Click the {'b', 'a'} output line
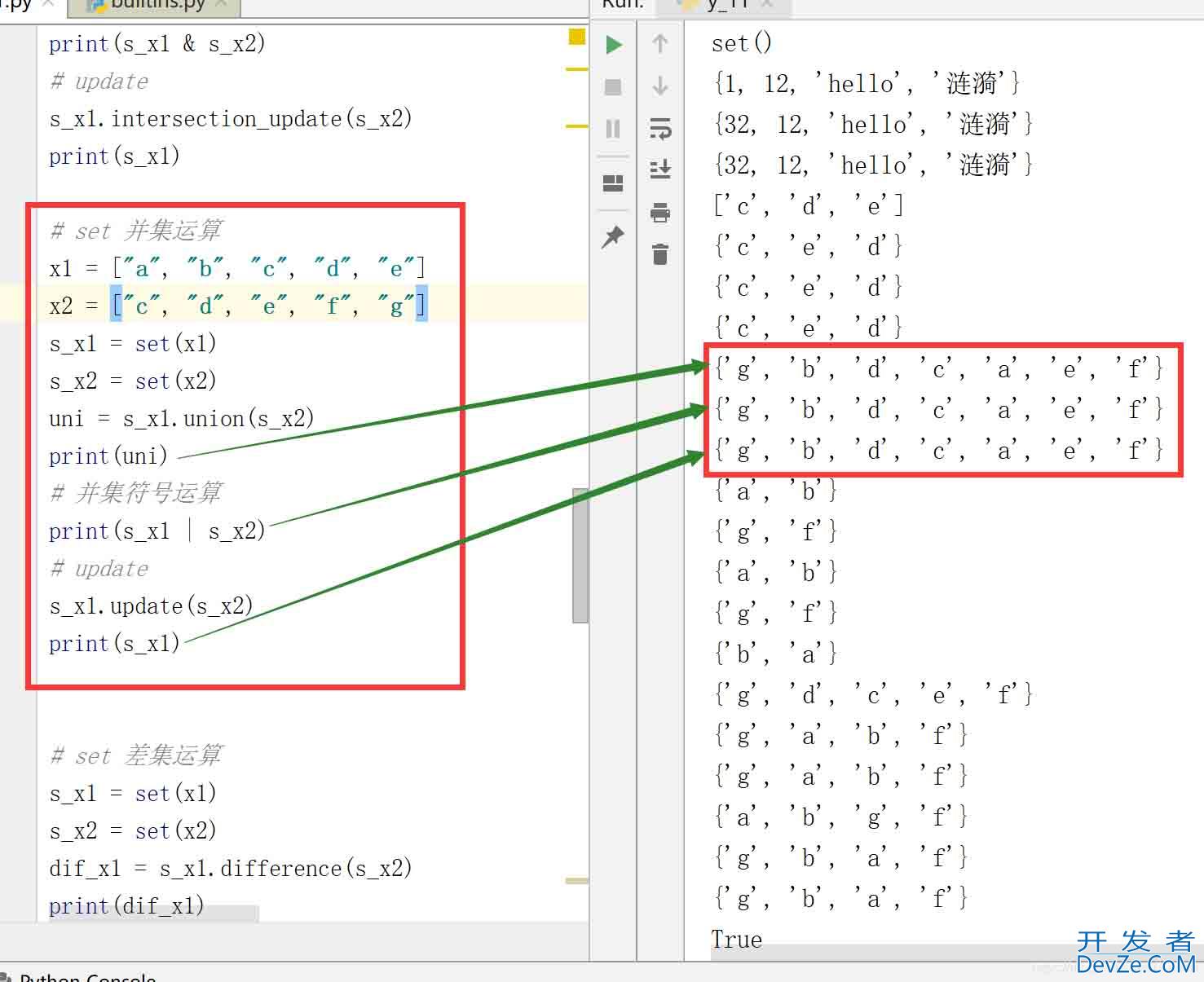This screenshot has width=1204, height=982. click(x=775, y=654)
